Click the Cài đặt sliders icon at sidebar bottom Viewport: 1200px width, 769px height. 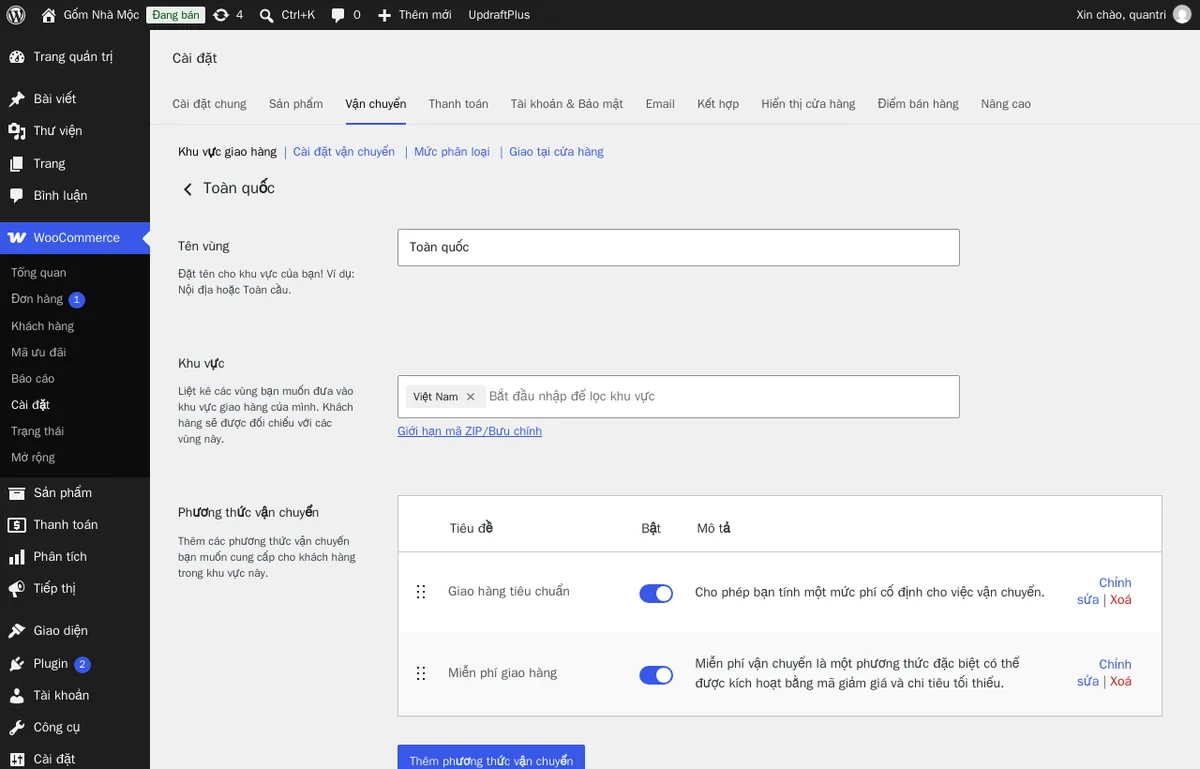click(17, 759)
